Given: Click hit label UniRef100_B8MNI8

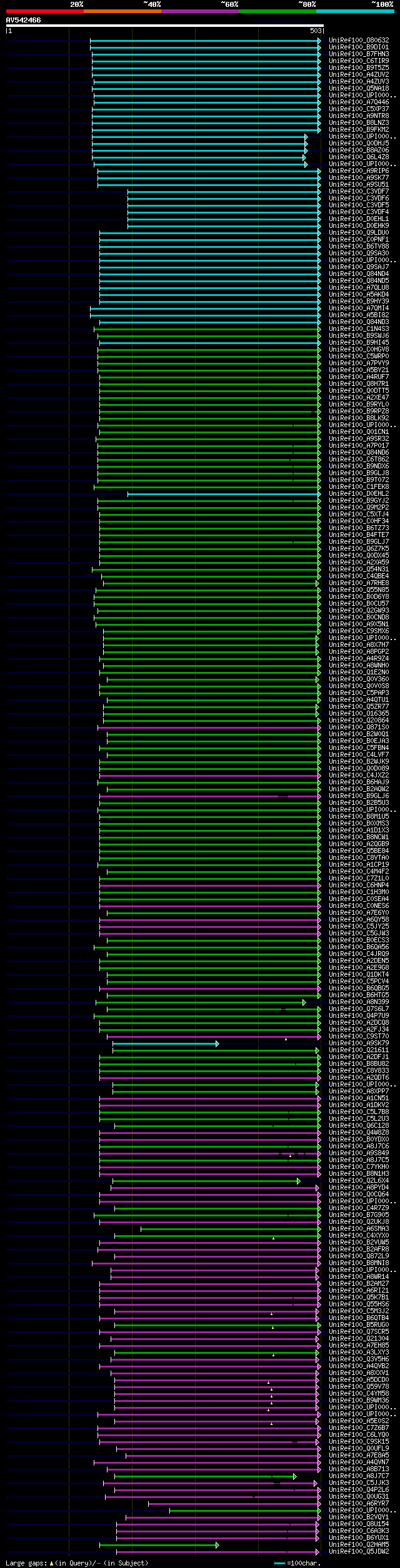Looking at the screenshot, I should [x=359, y=1263].
